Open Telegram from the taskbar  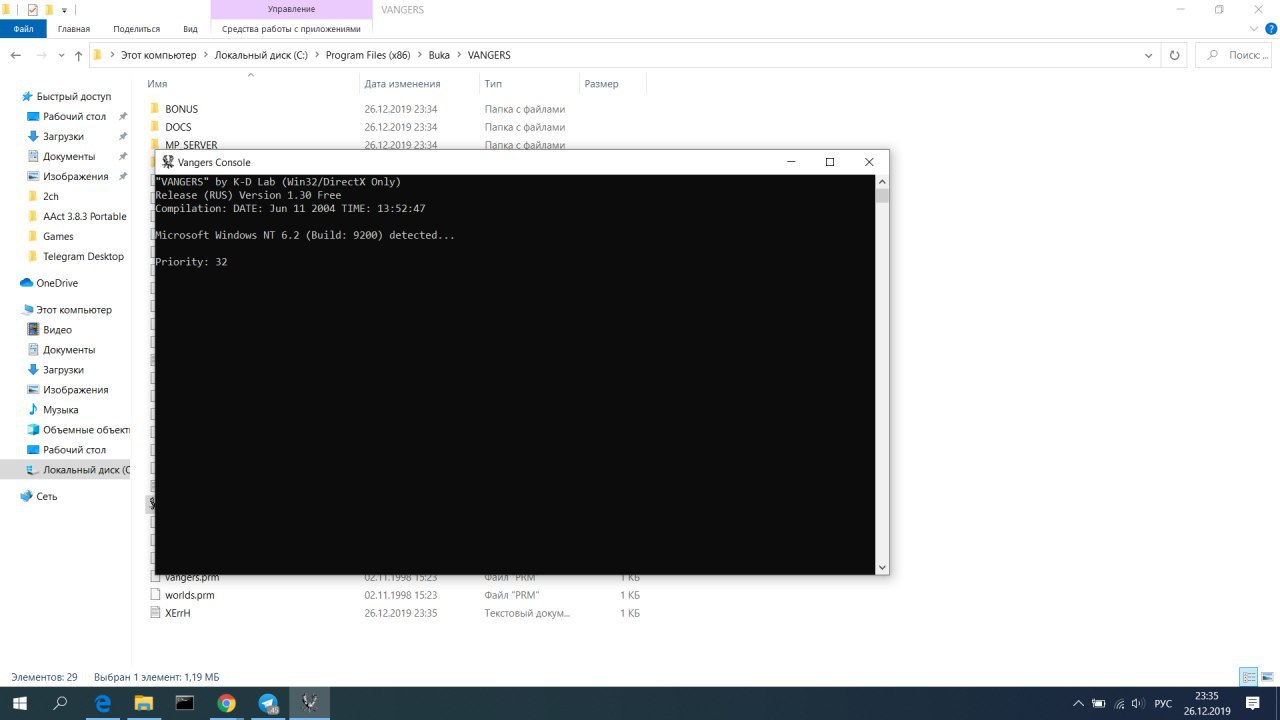coord(268,703)
